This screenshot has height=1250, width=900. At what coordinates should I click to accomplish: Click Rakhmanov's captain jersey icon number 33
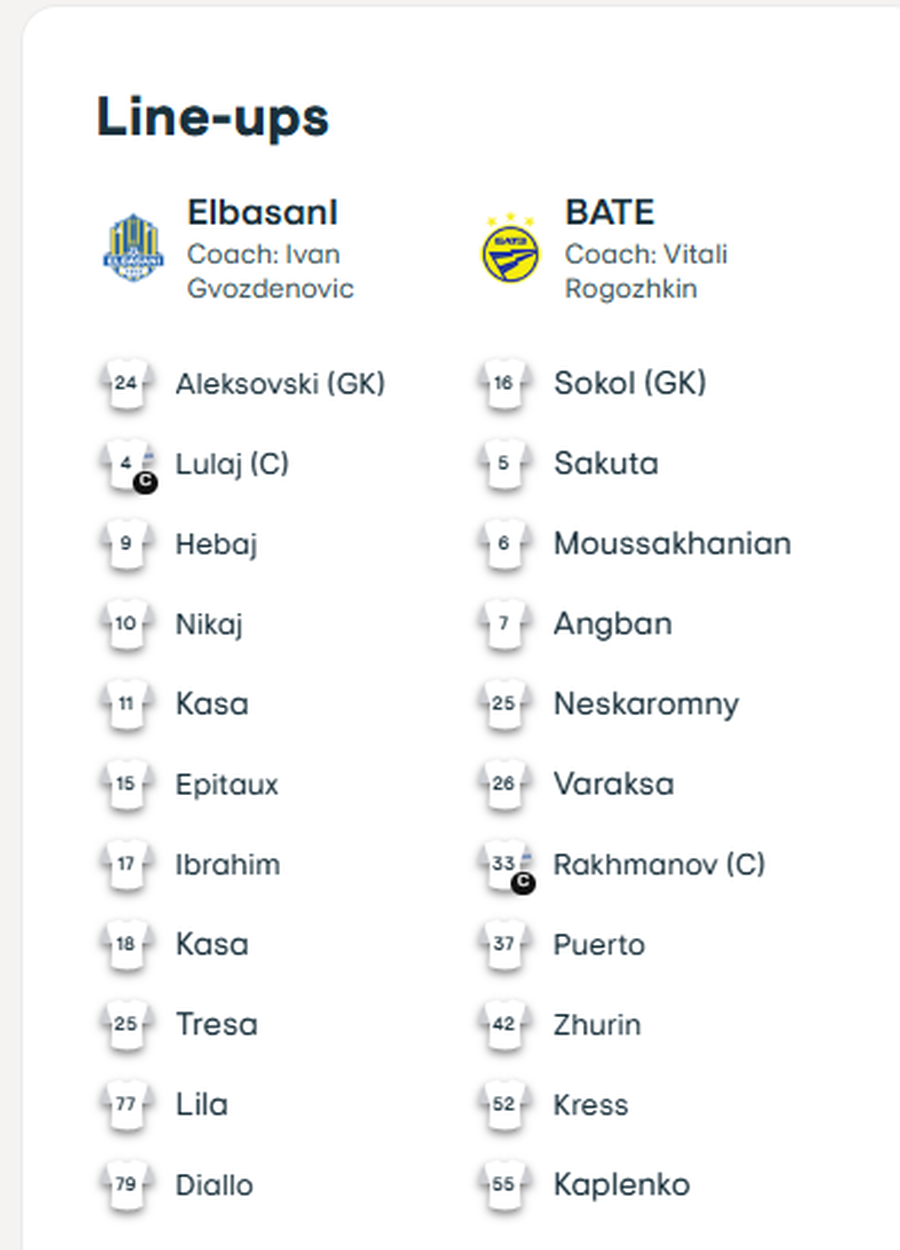pyautogui.click(x=506, y=866)
